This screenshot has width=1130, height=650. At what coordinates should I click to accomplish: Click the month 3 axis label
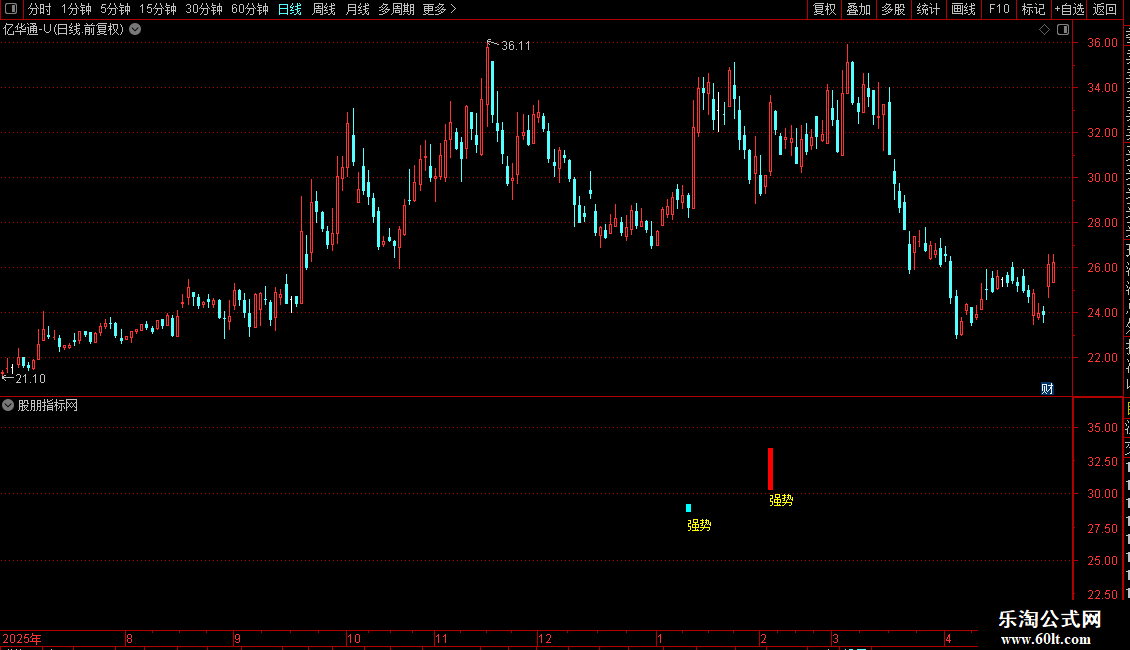point(835,638)
